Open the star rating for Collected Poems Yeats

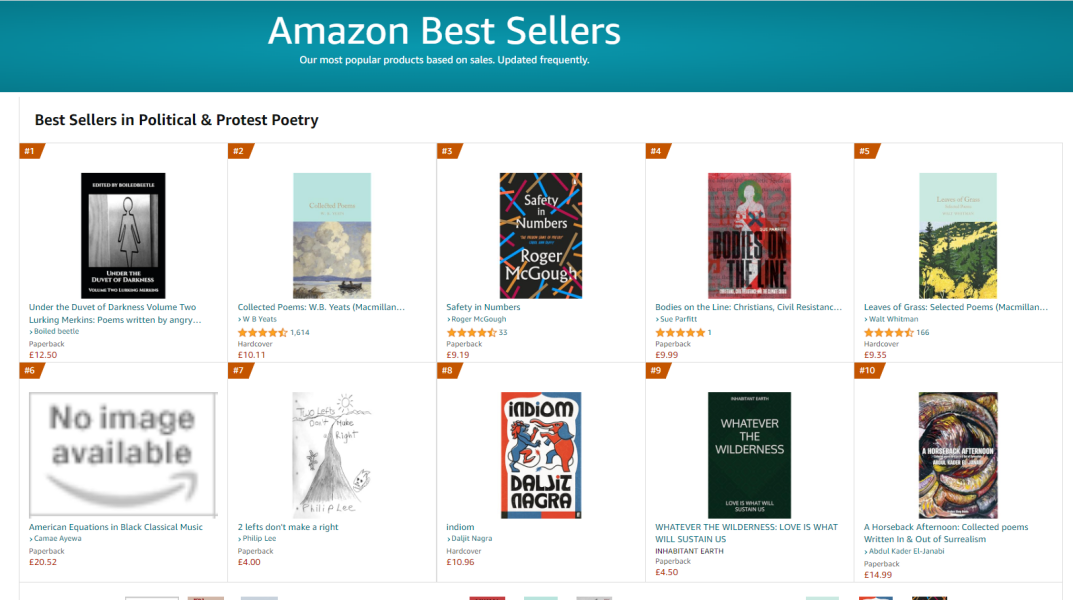pyautogui.click(x=262, y=332)
